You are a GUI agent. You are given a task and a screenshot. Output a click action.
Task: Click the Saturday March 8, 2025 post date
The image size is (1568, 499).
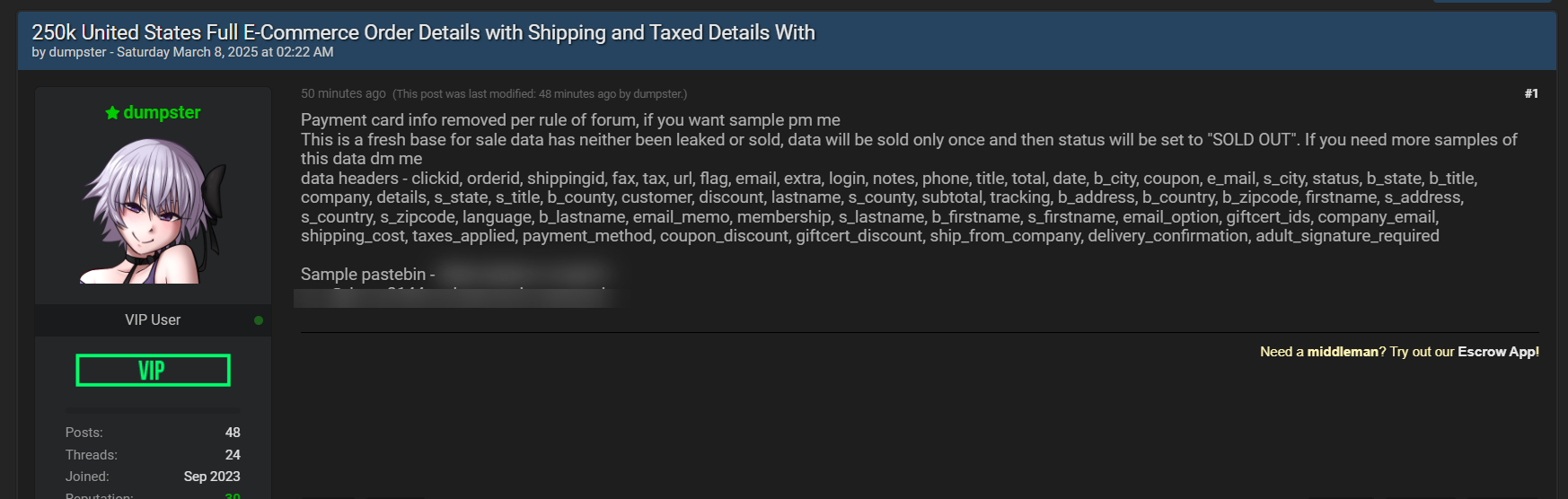point(225,52)
